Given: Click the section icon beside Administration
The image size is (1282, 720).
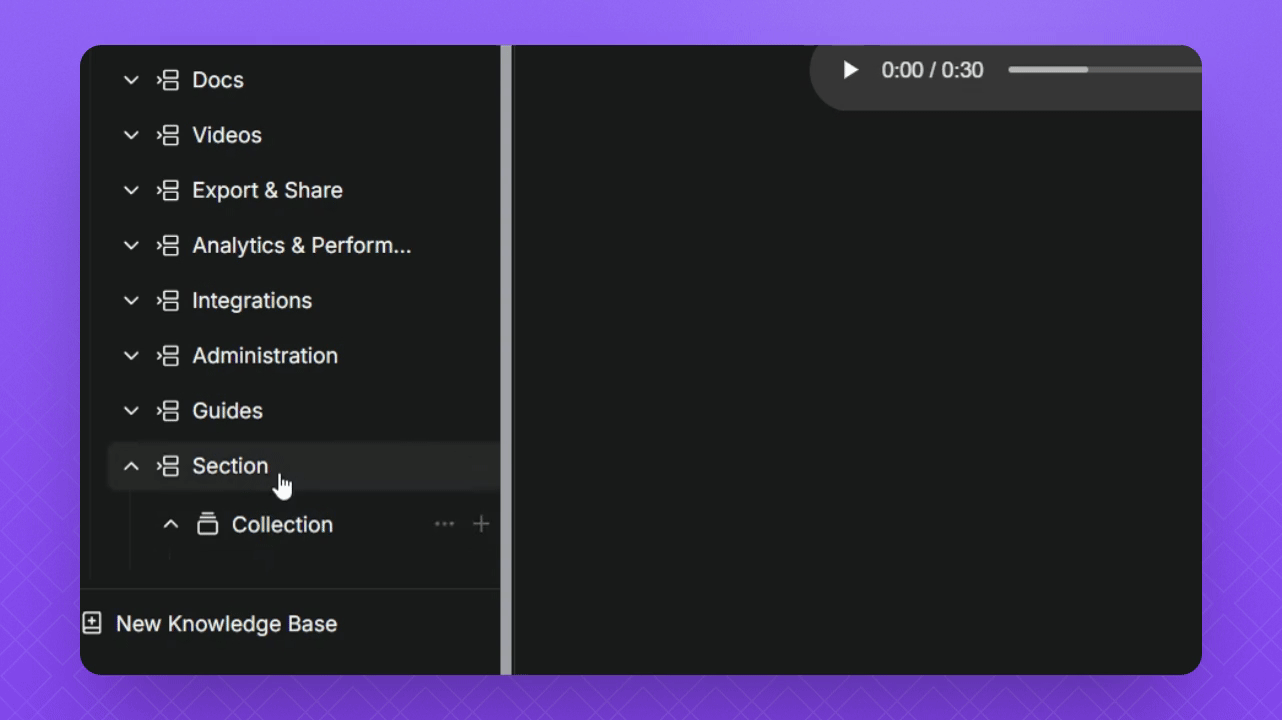Looking at the screenshot, I should [168, 355].
